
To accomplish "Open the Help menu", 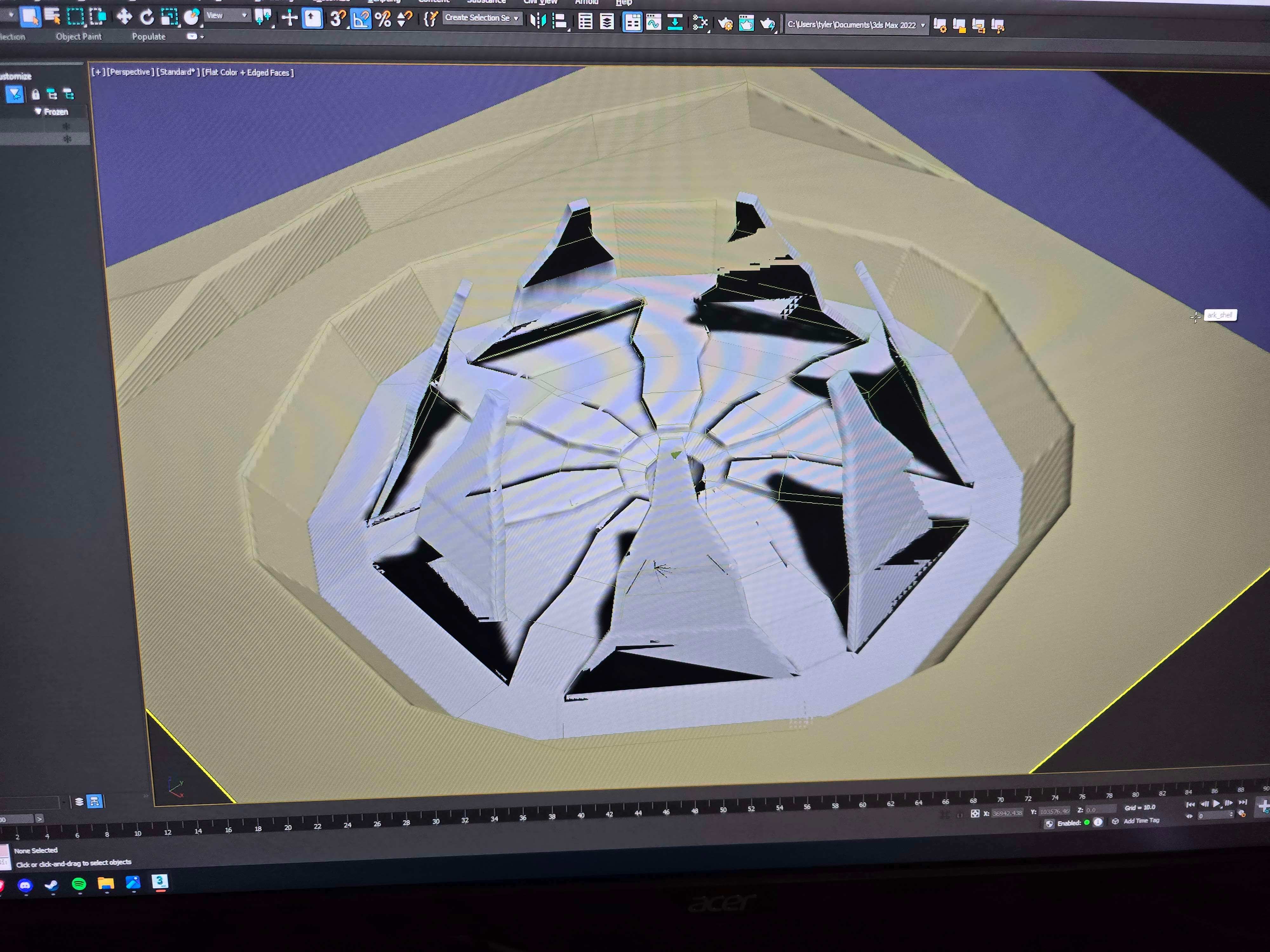I will pyautogui.click(x=624, y=2).
